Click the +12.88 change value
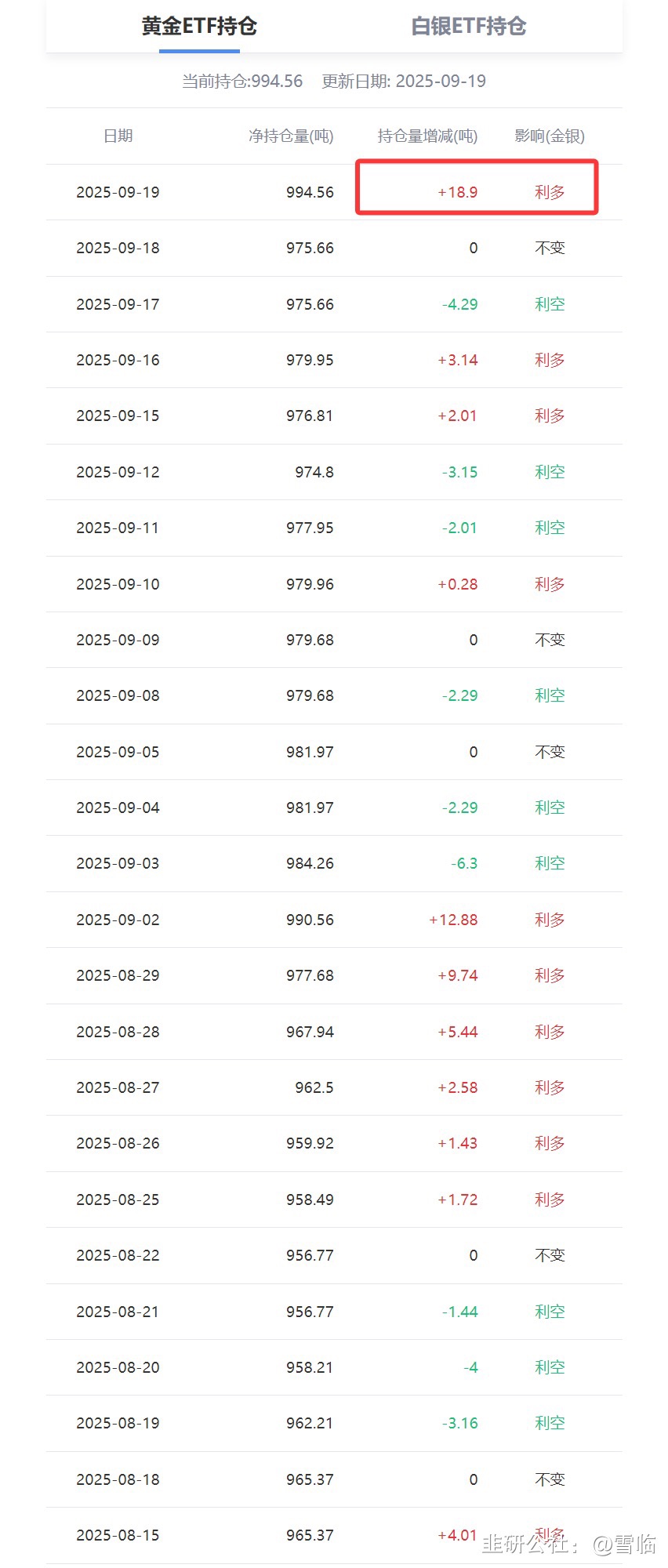This screenshot has width=668, height=1568. [453, 920]
